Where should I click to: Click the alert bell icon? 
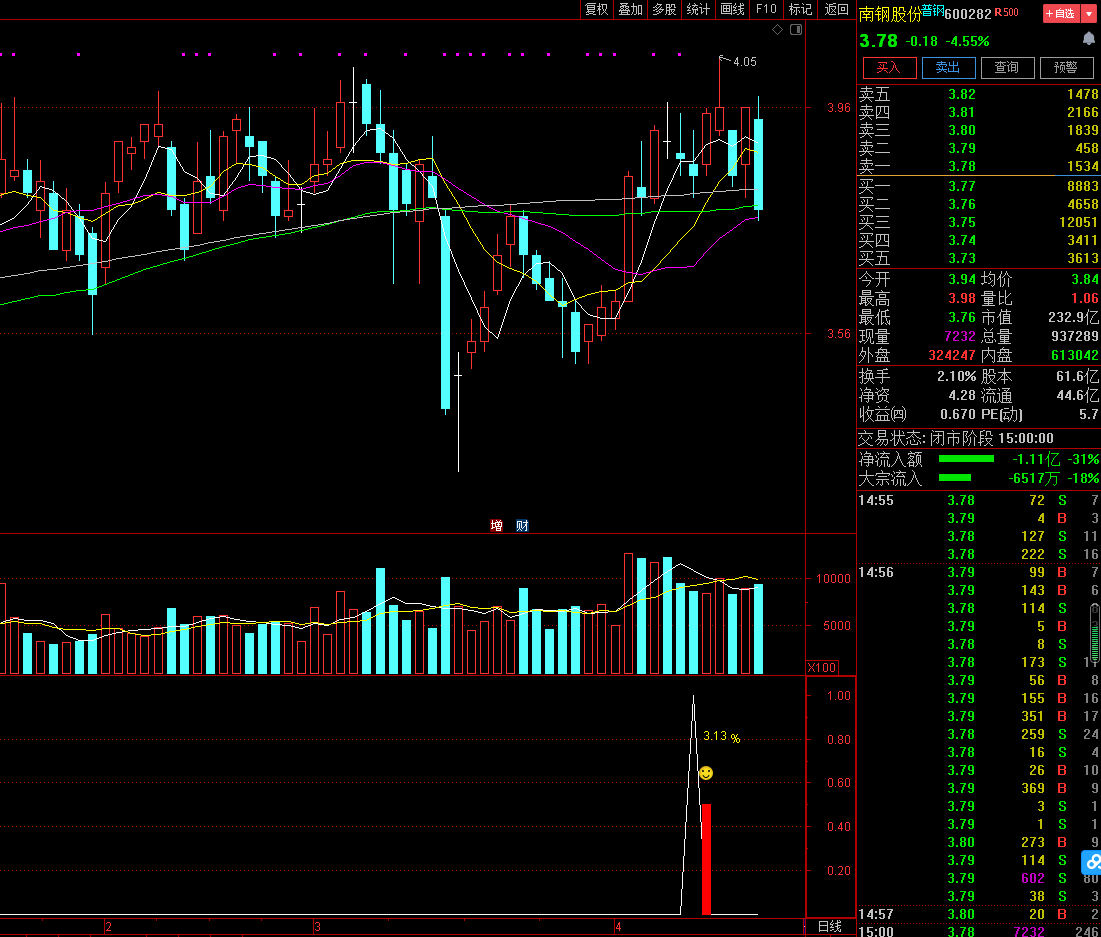[x=1089, y=39]
